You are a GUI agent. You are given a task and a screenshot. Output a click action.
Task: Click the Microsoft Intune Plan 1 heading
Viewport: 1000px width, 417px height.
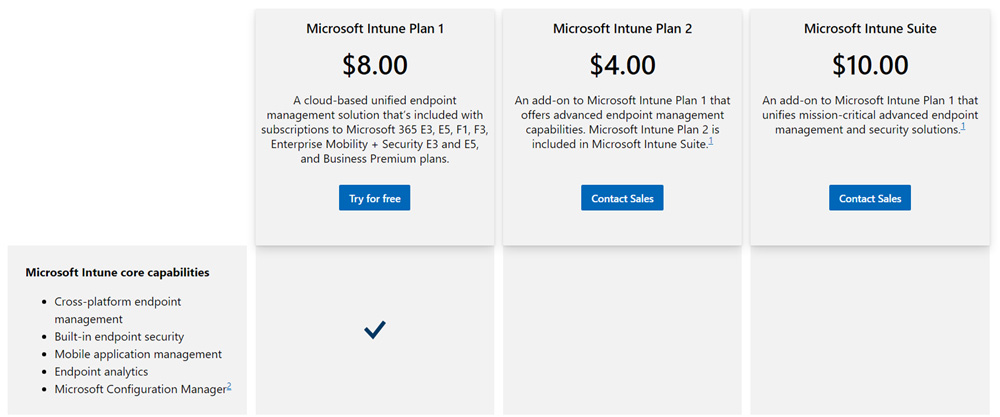click(x=375, y=29)
